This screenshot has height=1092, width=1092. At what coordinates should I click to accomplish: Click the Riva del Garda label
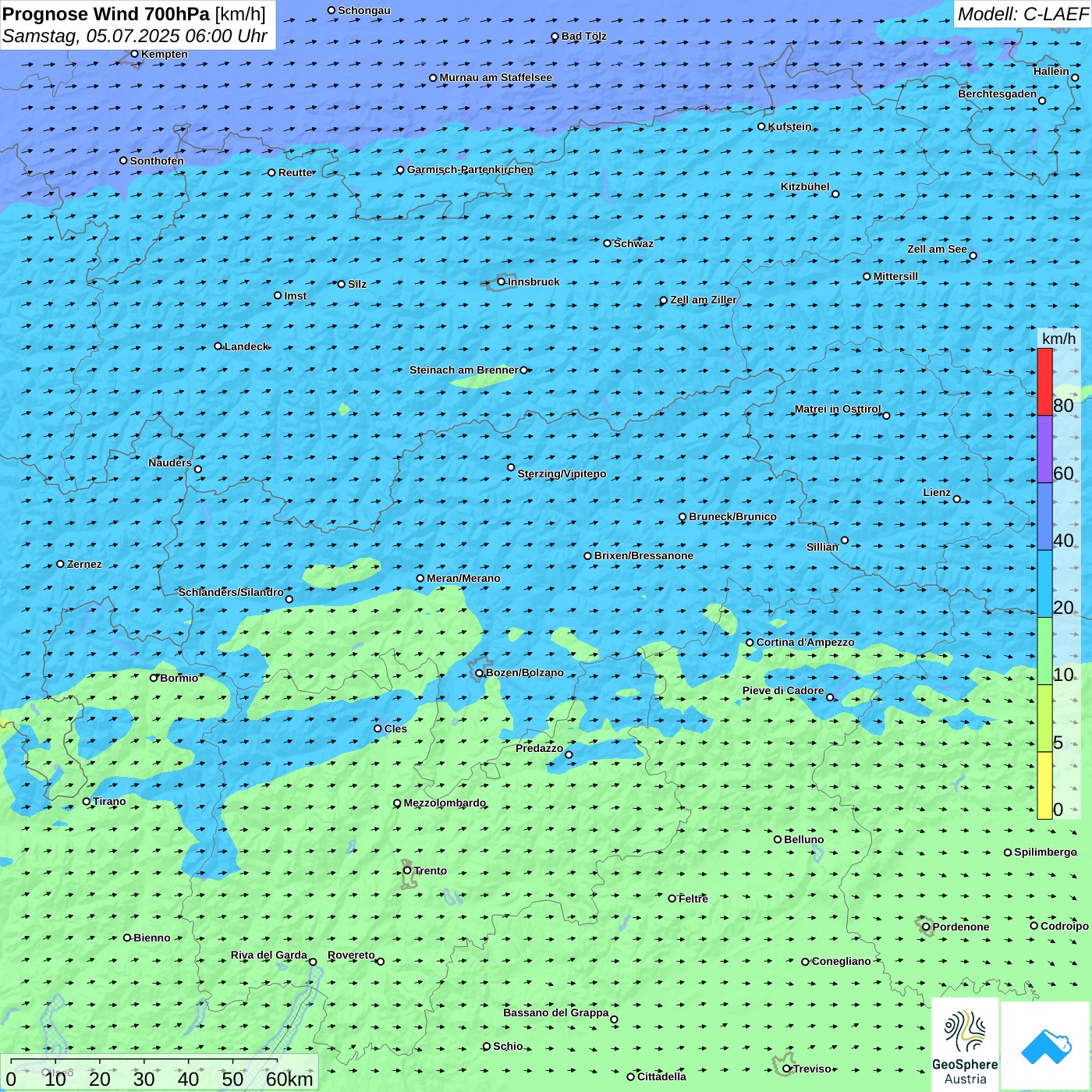269,955
